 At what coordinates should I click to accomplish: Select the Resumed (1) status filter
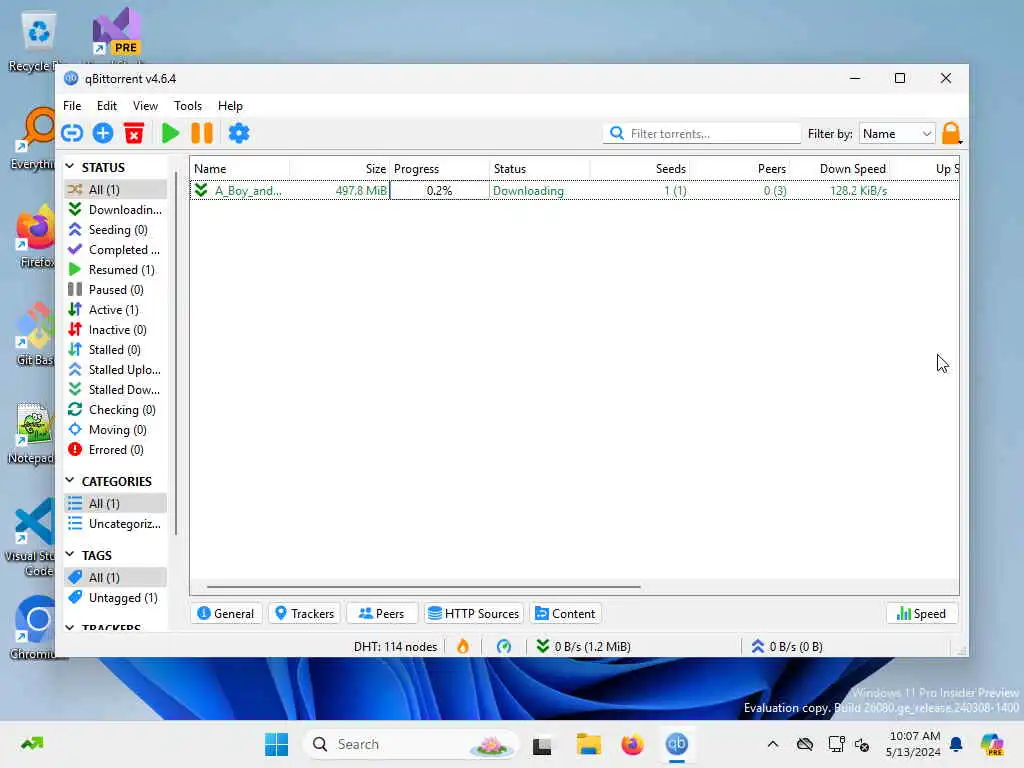tap(115, 270)
